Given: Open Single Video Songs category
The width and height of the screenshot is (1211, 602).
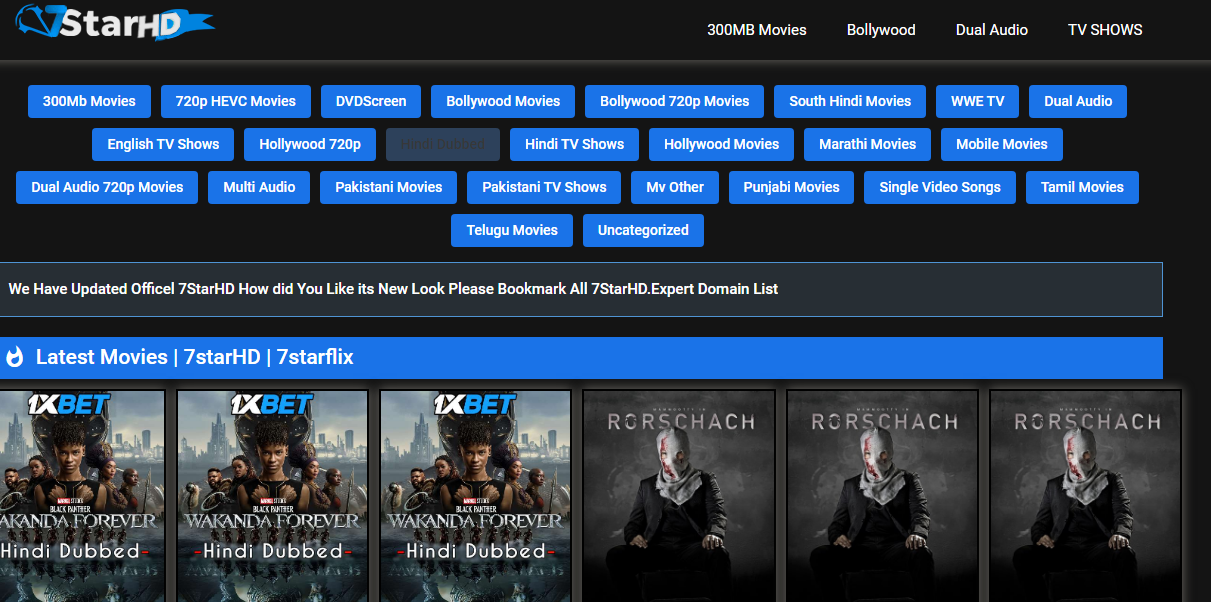Looking at the screenshot, I should point(940,187).
